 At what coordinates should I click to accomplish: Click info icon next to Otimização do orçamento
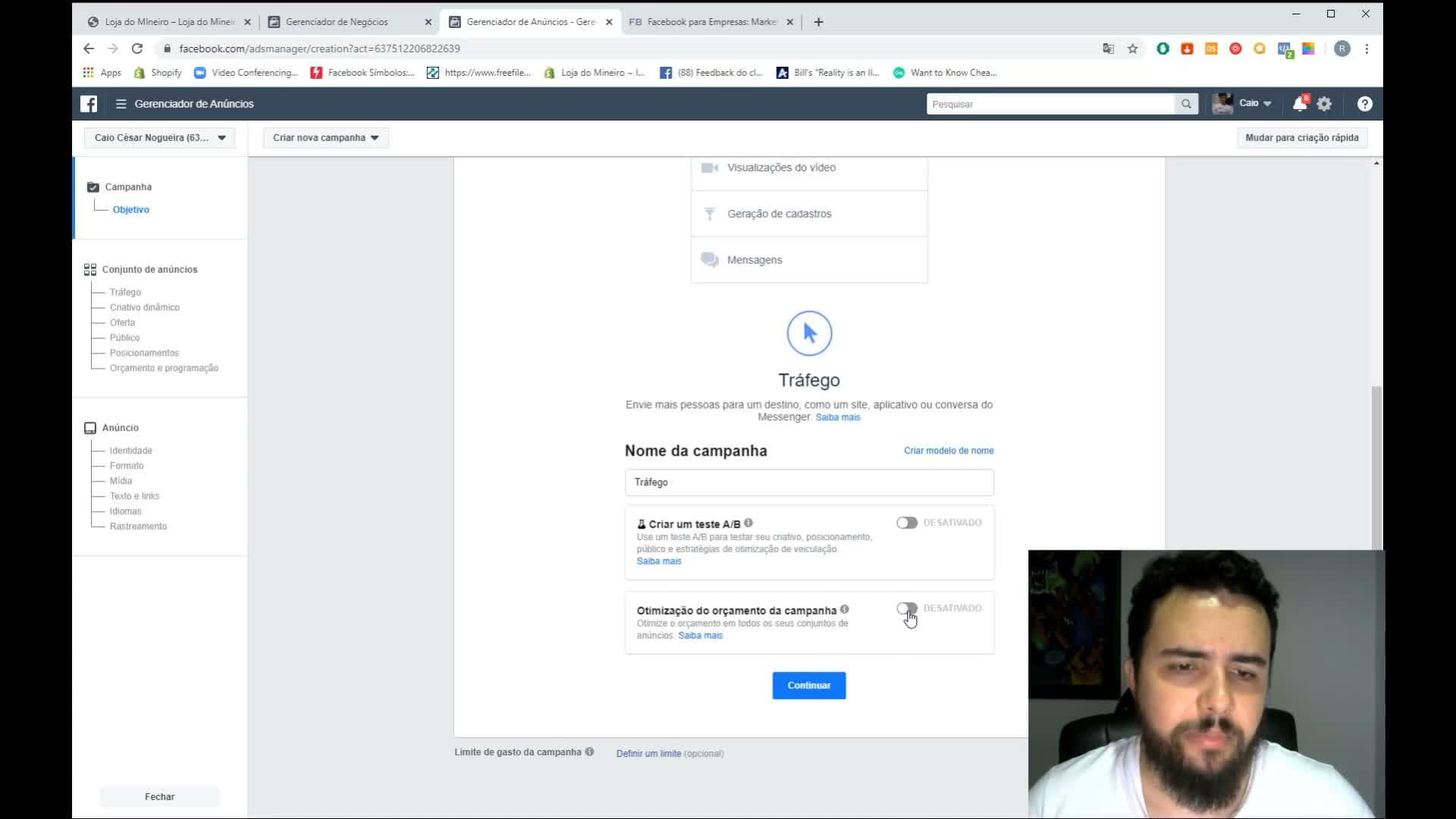point(845,609)
